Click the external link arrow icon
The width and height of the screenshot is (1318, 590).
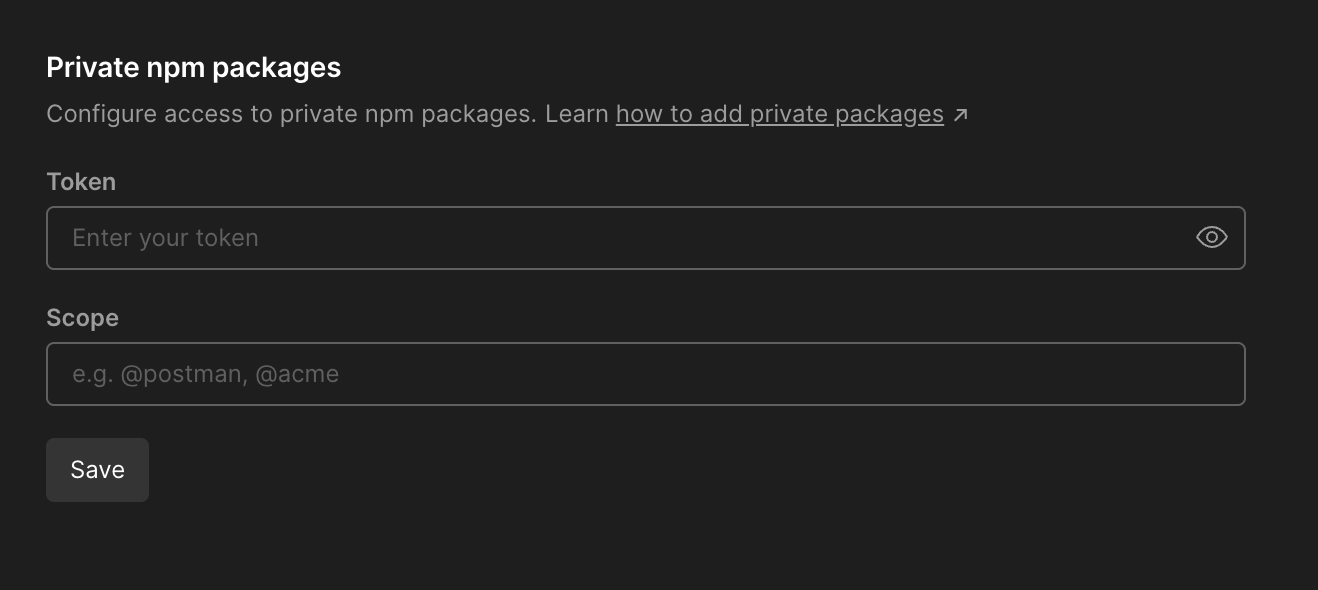[x=960, y=115]
